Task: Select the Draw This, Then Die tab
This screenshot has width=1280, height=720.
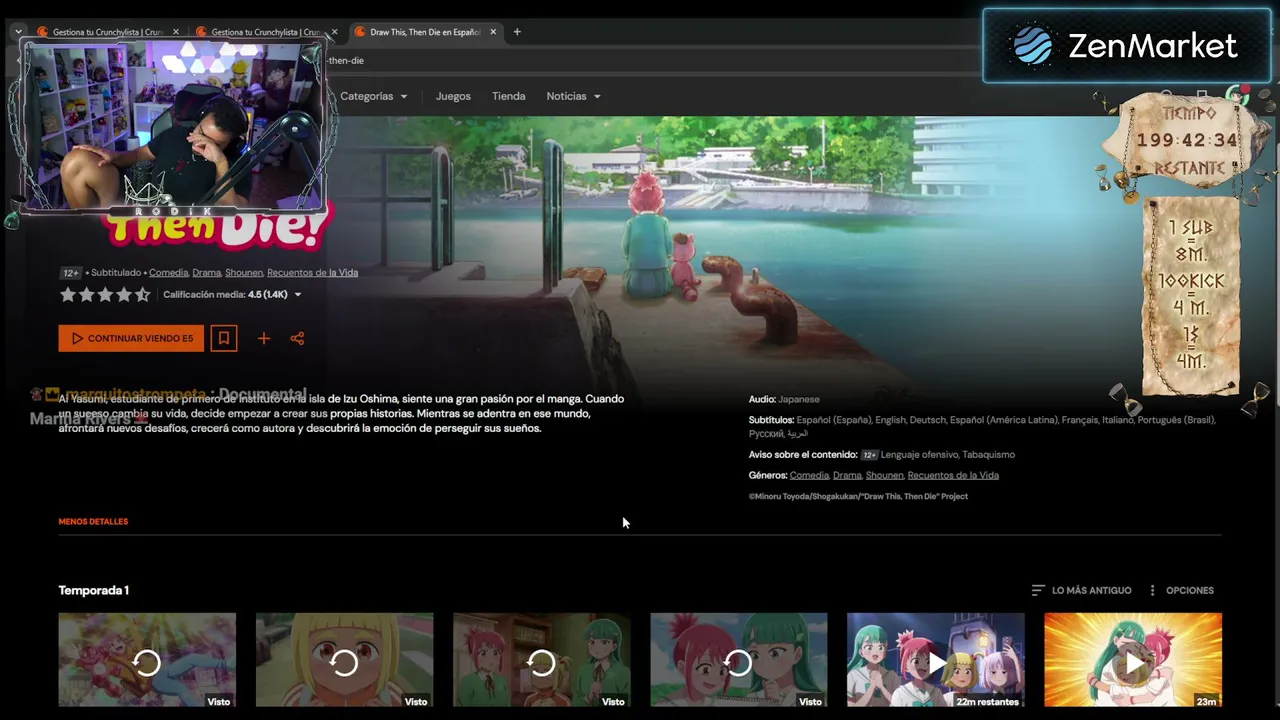Action: [425, 32]
